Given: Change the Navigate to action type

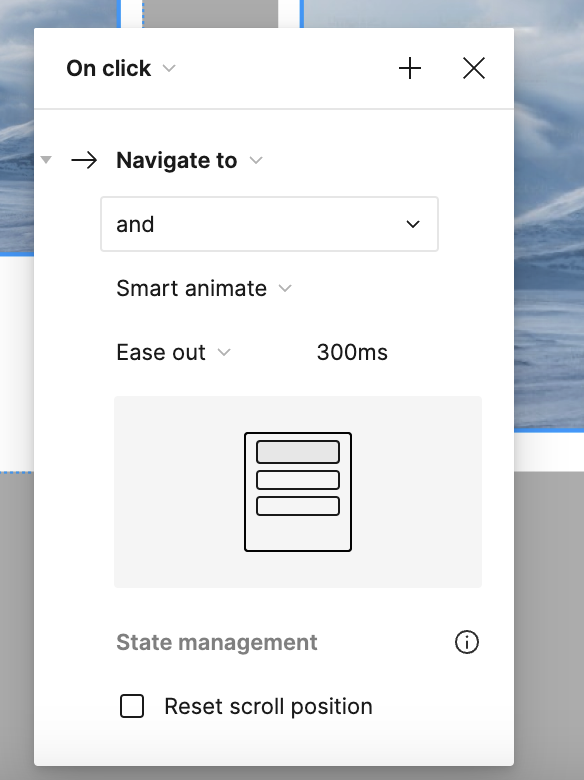Looking at the screenshot, I should [x=189, y=160].
